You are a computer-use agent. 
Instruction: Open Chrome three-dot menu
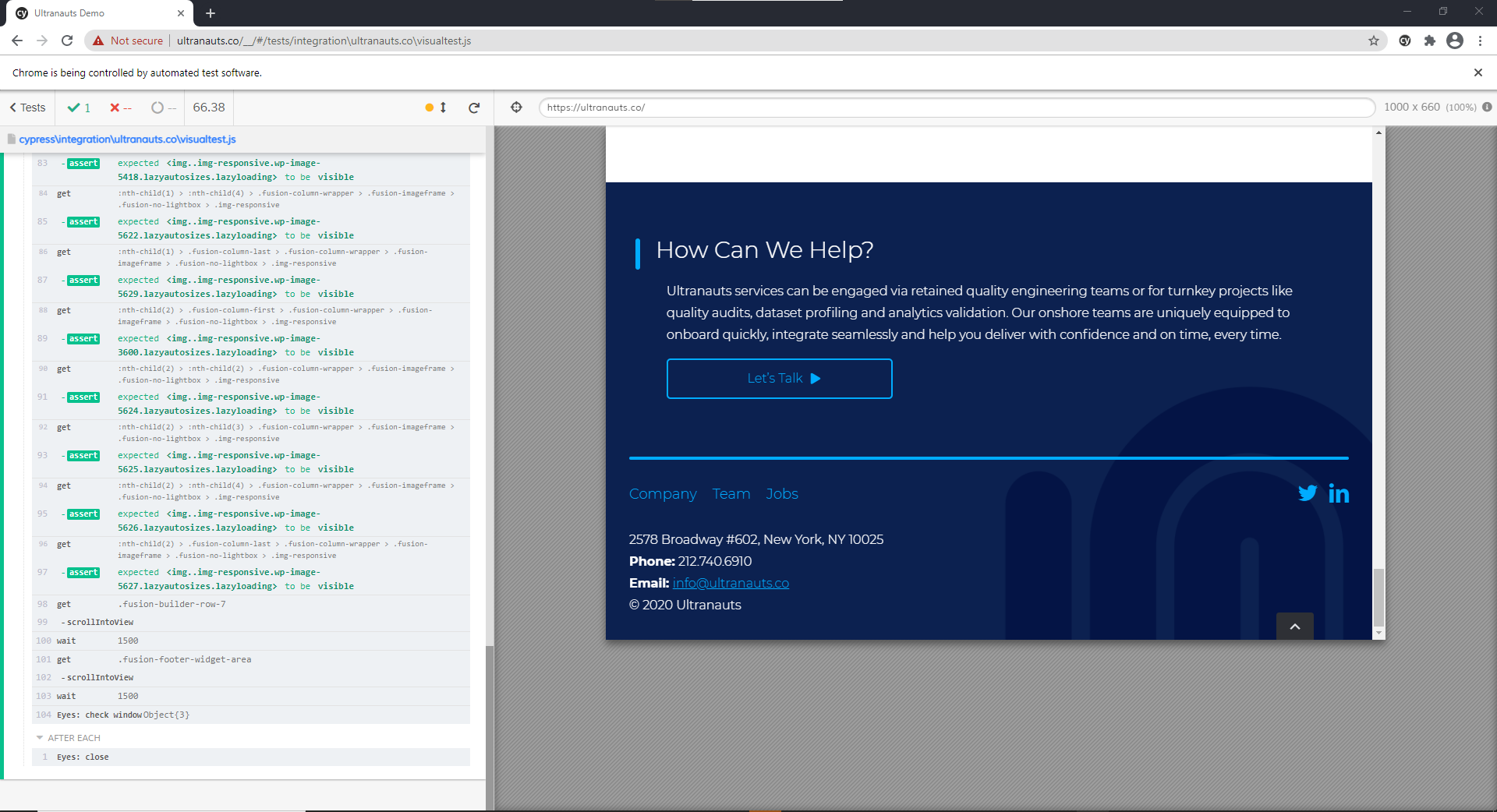pos(1480,41)
